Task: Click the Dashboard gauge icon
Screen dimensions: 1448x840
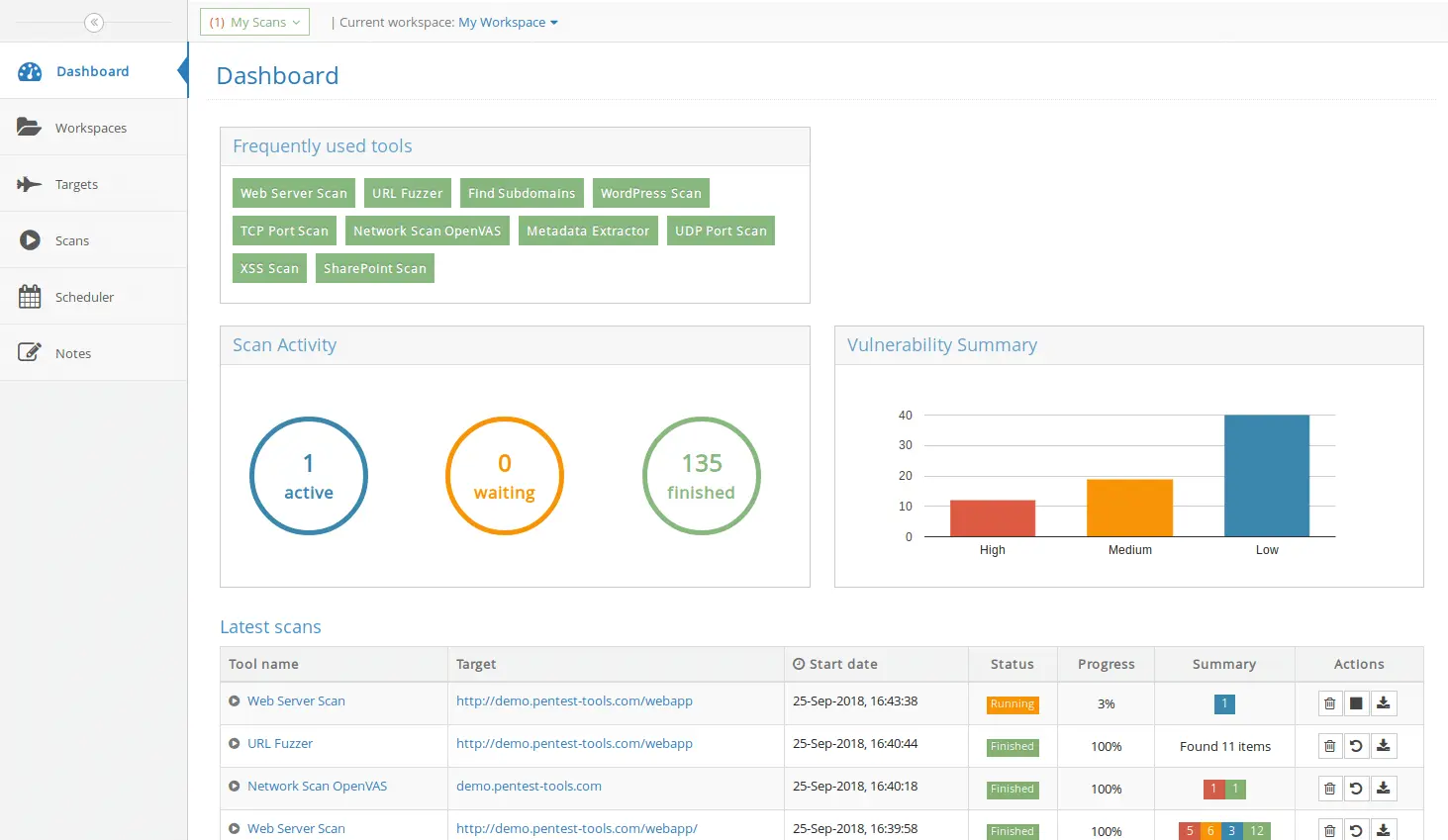Action: [x=30, y=70]
